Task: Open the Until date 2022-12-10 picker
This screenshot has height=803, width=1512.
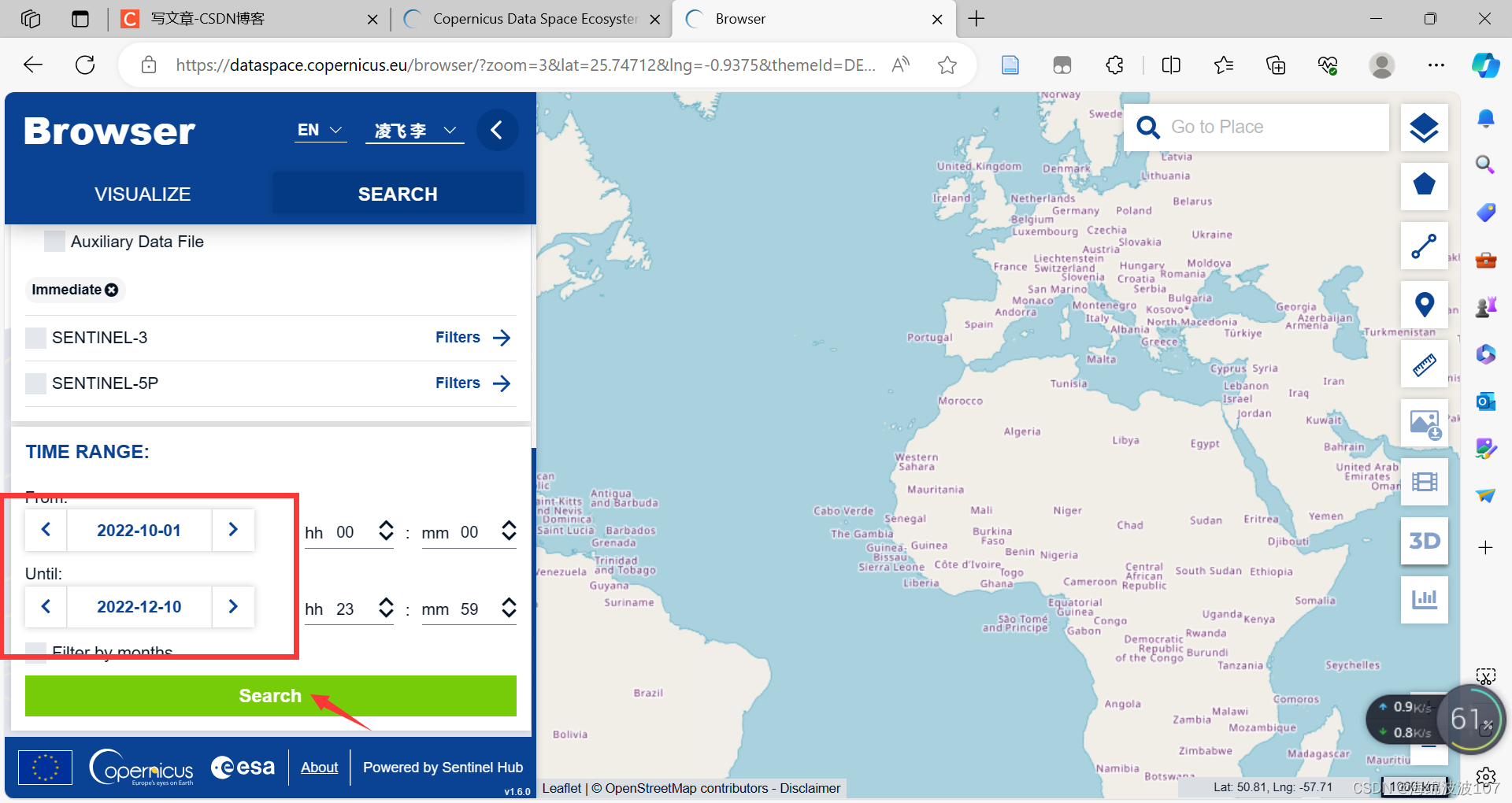Action: (139, 606)
